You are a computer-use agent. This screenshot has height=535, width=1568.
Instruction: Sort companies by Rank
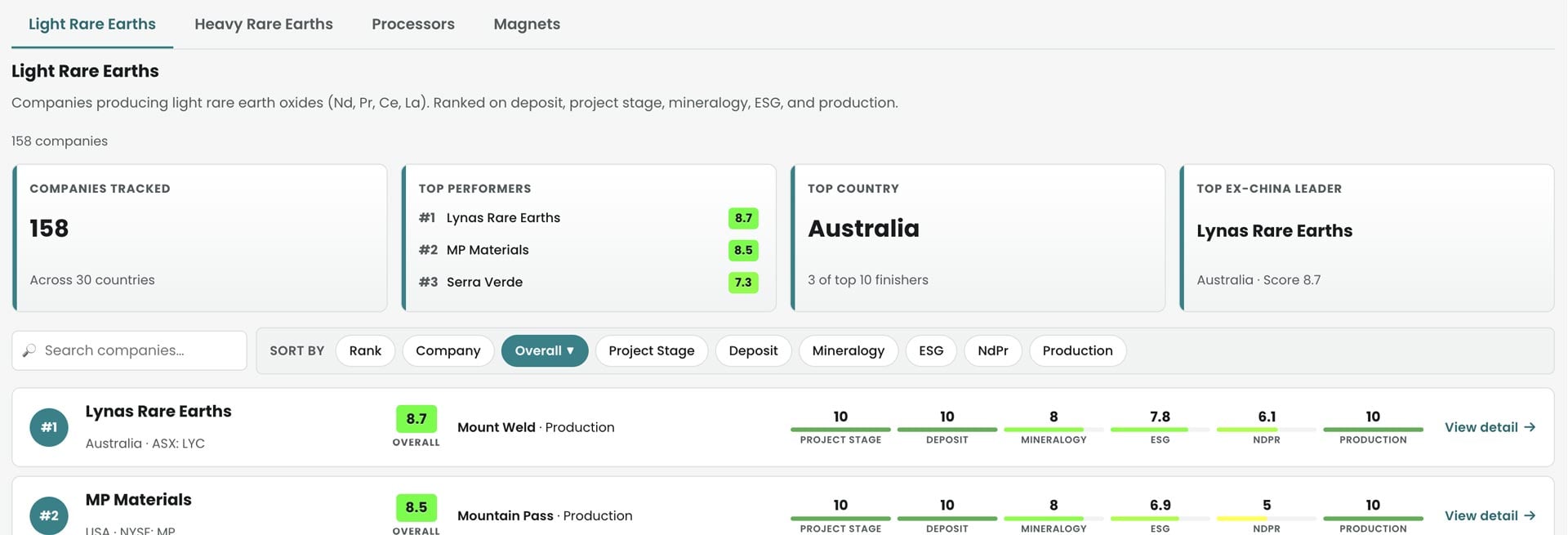pyautogui.click(x=365, y=350)
